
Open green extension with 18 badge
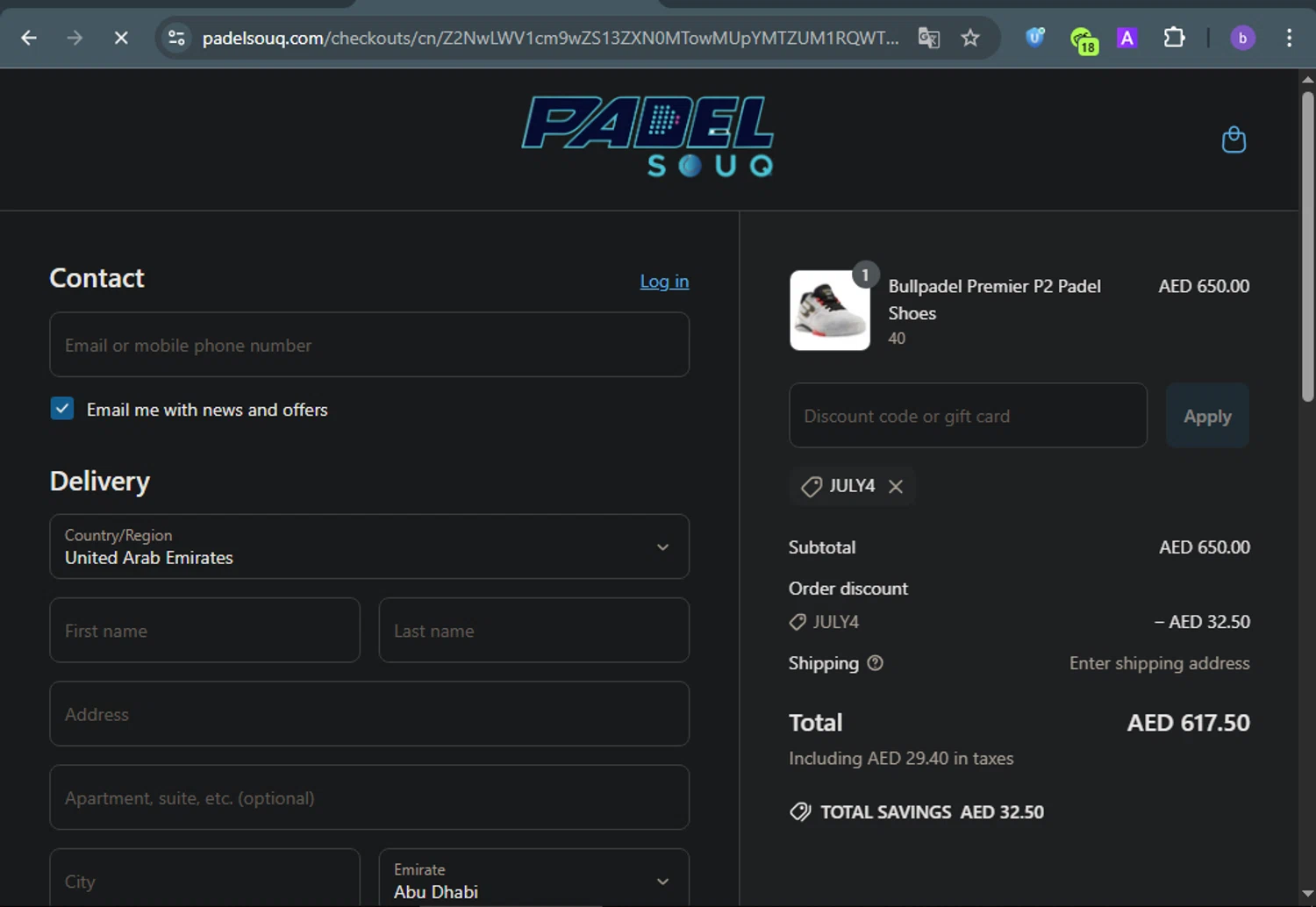click(x=1084, y=39)
